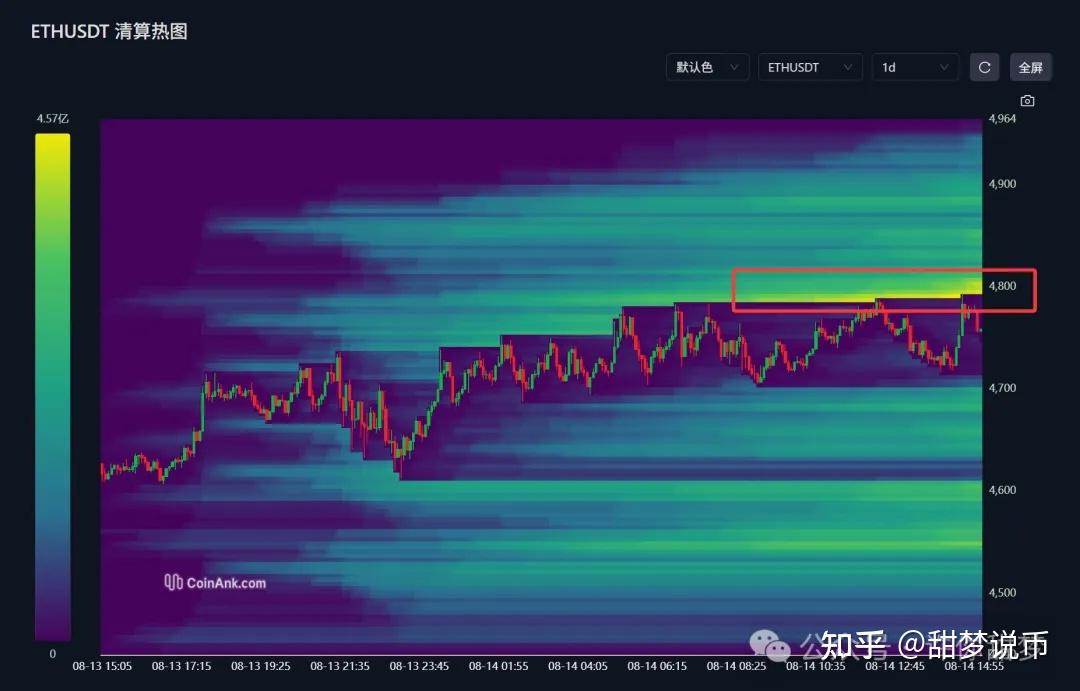The image size is (1080, 691).
Task: Click the 4,900 price axis label
Action: coord(1002,184)
